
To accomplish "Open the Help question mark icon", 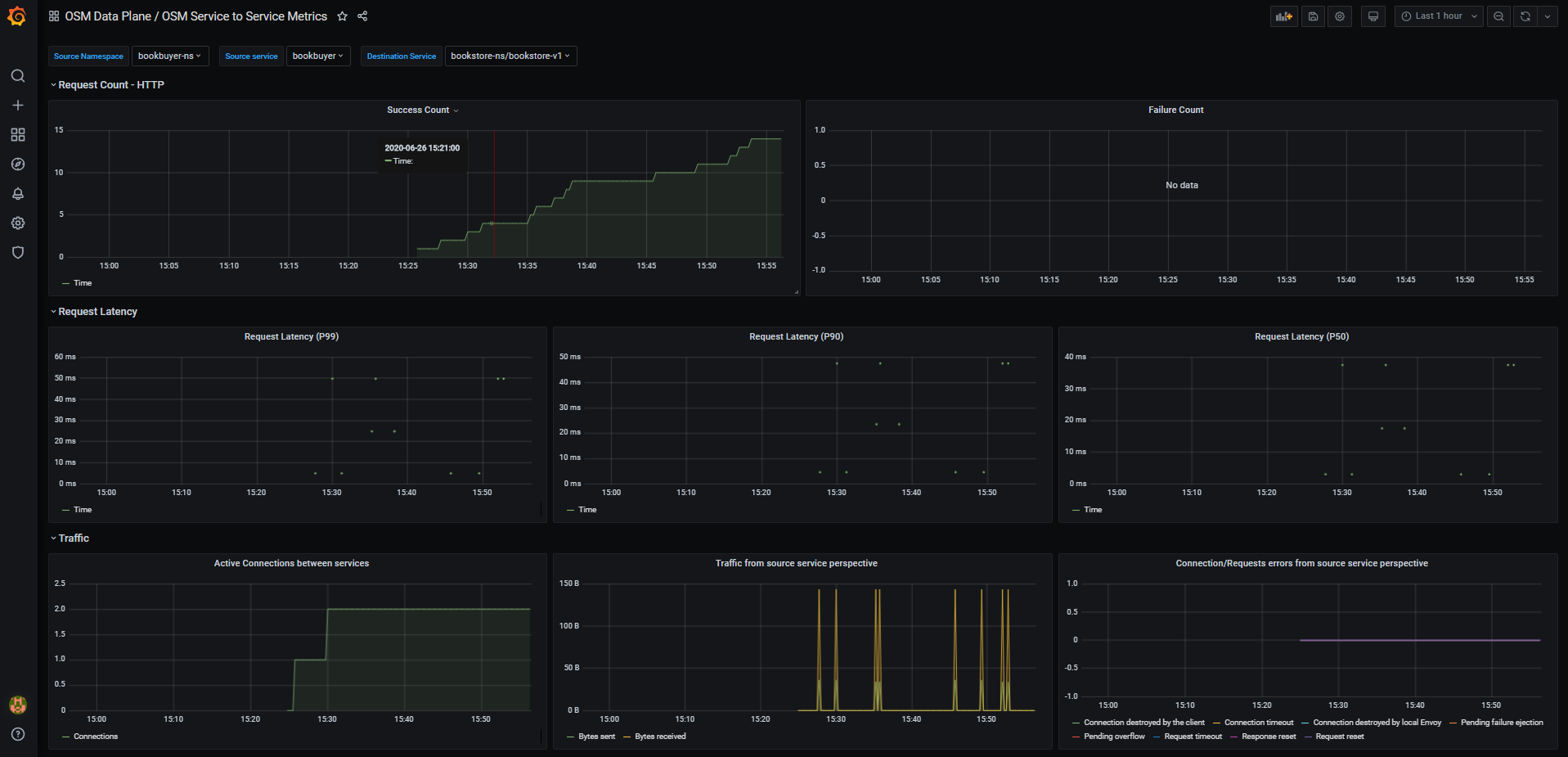I will [x=18, y=734].
